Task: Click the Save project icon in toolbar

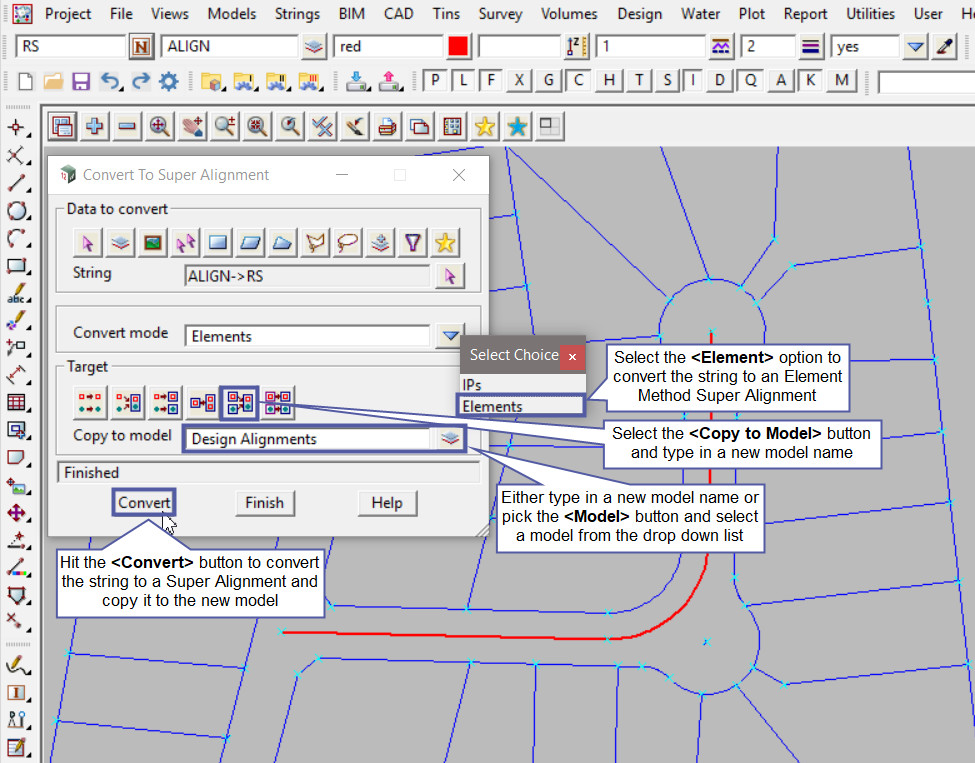Action: click(x=81, y=81)
